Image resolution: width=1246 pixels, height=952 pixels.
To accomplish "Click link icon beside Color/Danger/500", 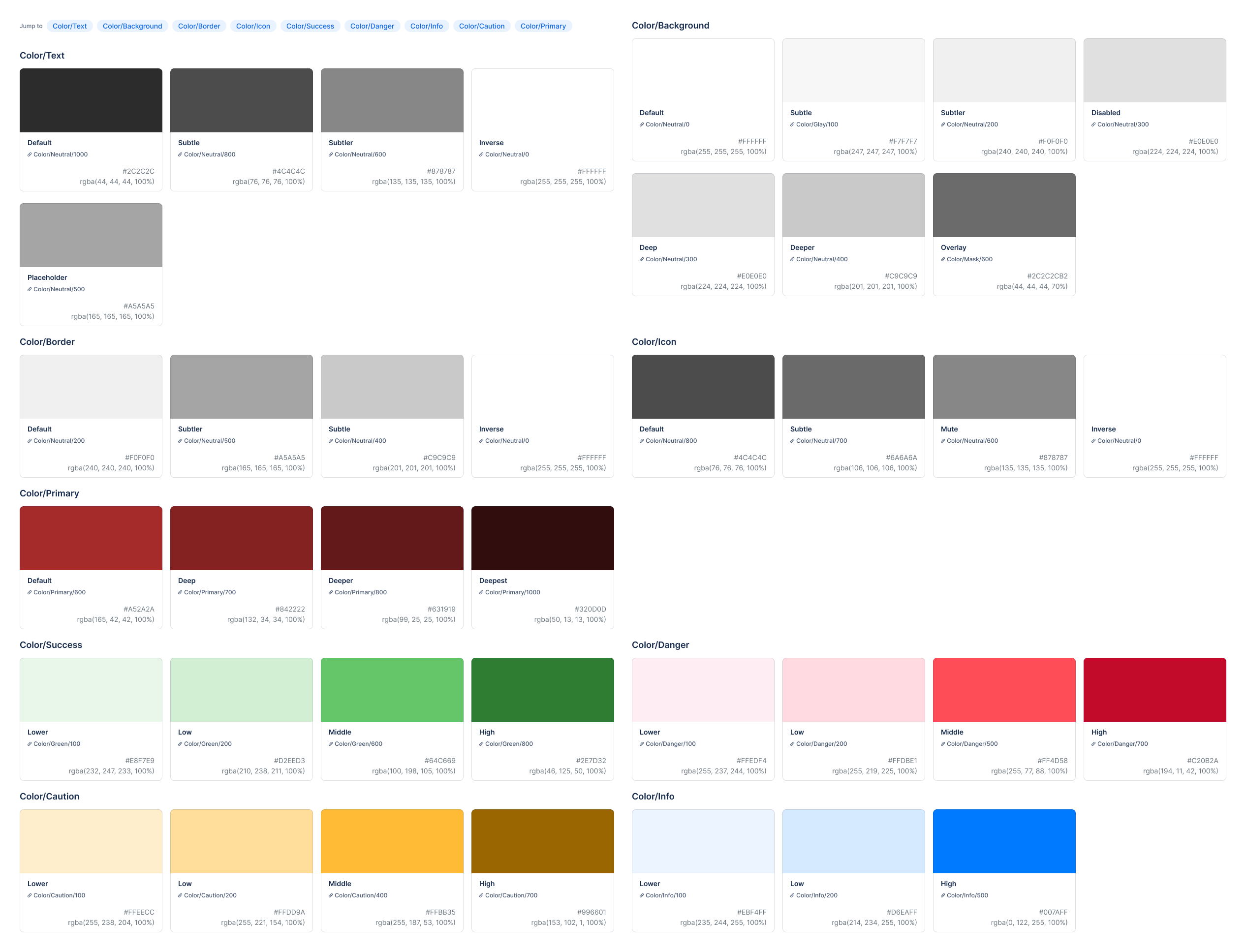I will click(x=943, y=744).
